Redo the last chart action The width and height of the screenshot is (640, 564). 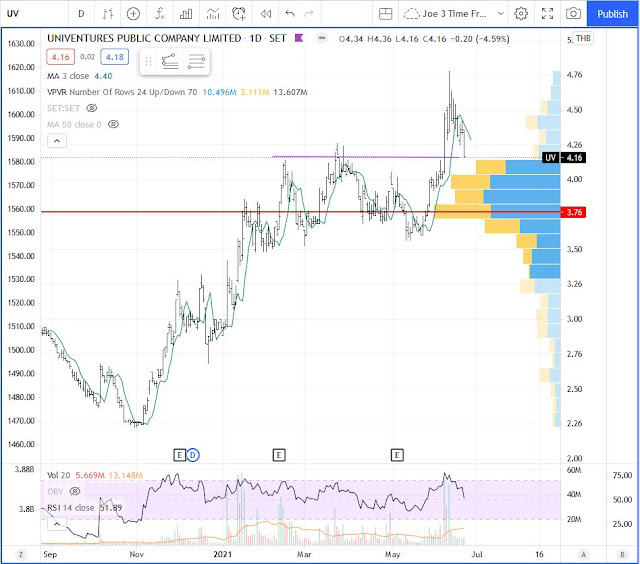click(309, 14)
